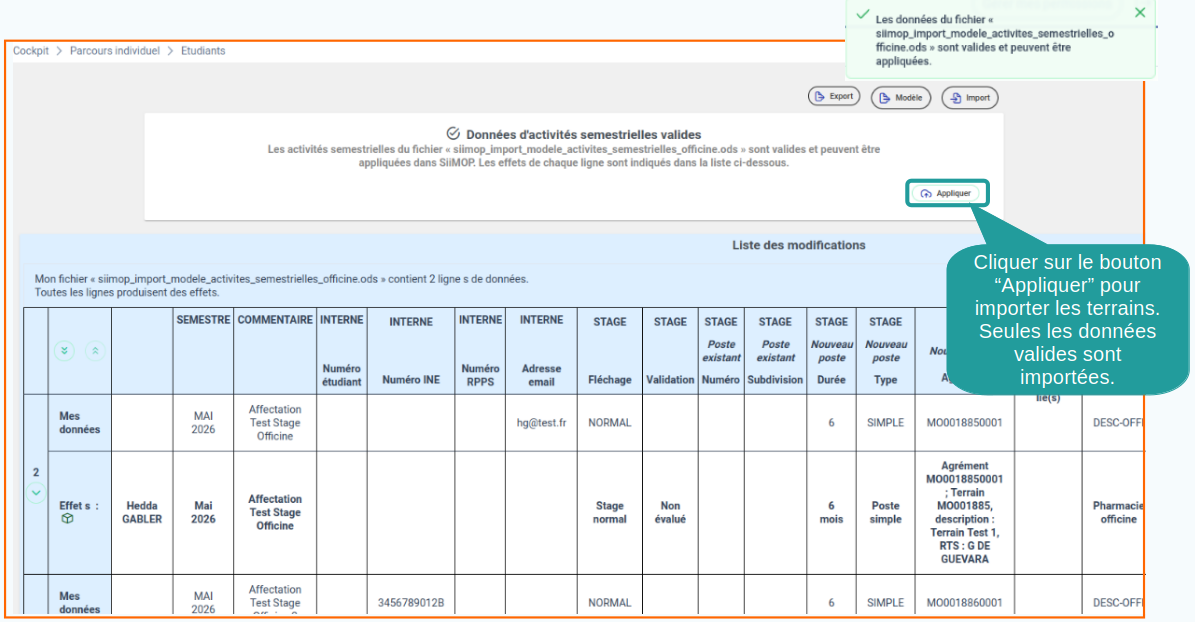Click the hg@test.fr email cell
Screen dimensions: 1195x622
(541, 423)
